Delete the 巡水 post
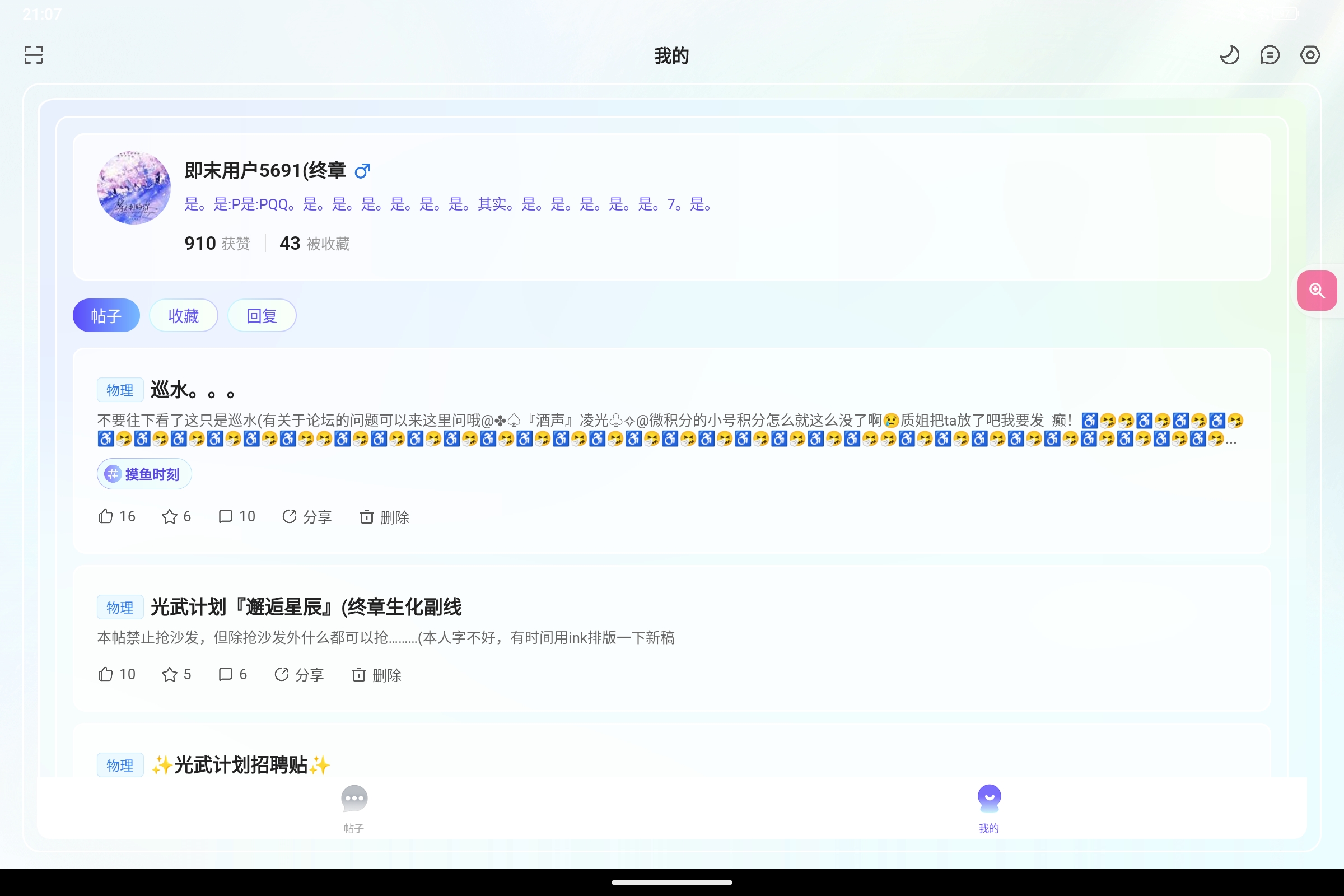The width and height of the screenshot is (1344, 896). pyautogui.click(x=384, y=516)
